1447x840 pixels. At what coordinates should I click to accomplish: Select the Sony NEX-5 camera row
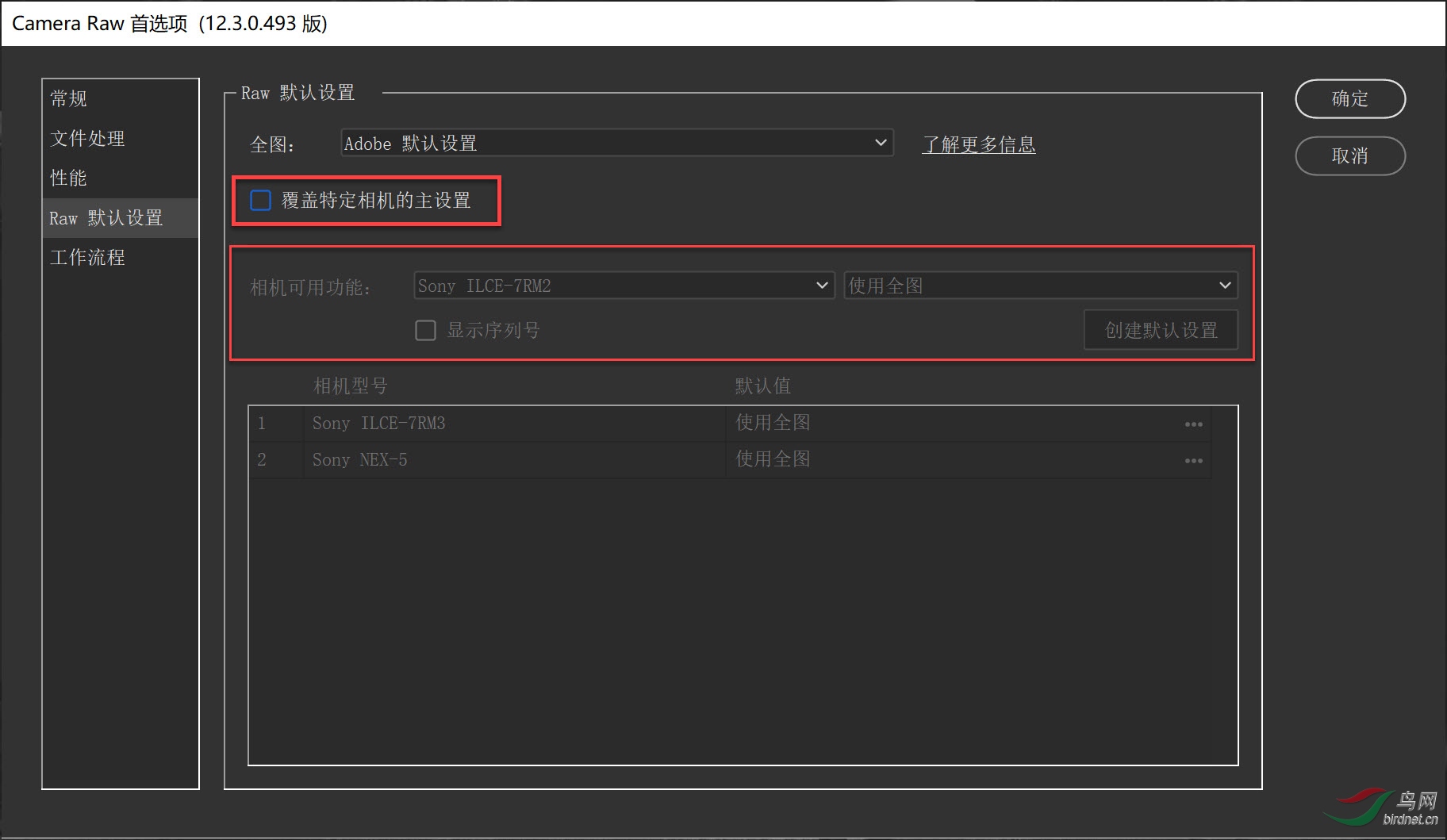360,460
